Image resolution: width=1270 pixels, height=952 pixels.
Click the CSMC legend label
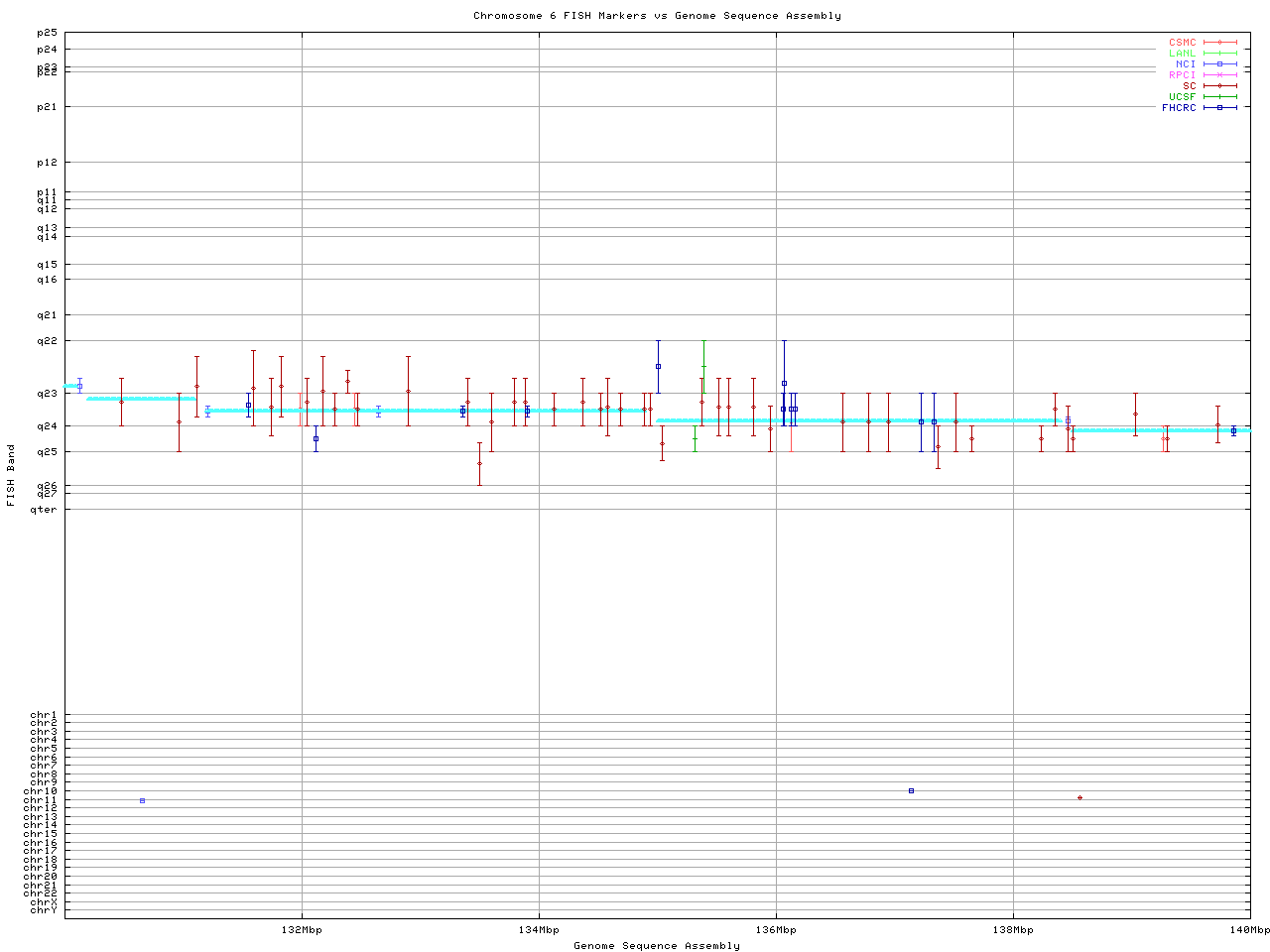tap(1182, 43)
